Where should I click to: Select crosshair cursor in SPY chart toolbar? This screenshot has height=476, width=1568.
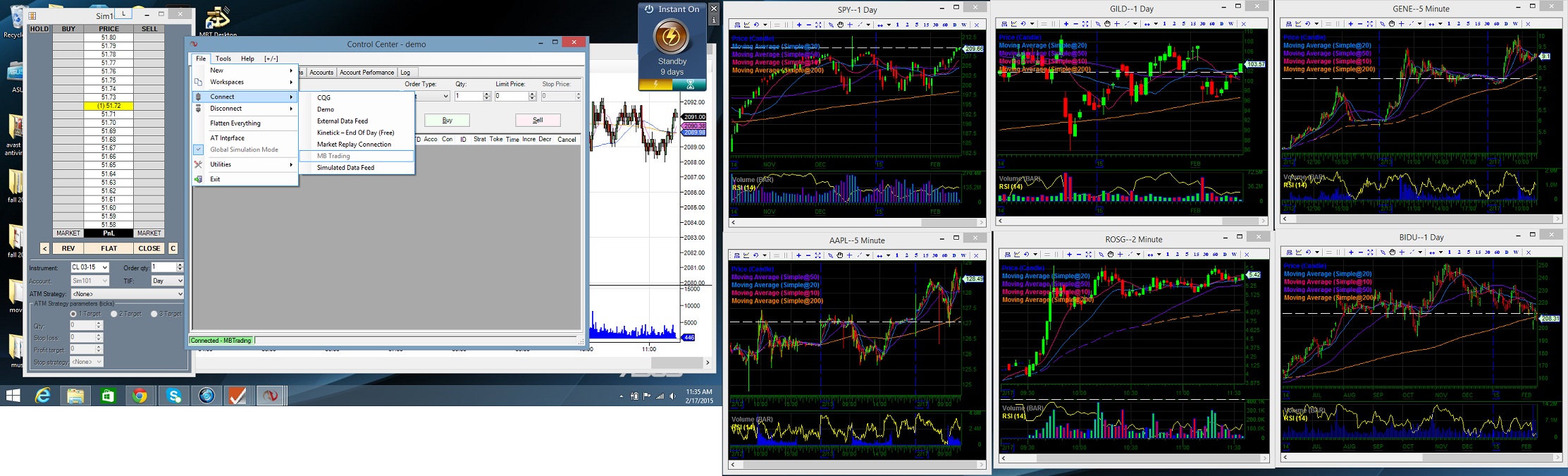pyautogui.click(x=850, y=25)
